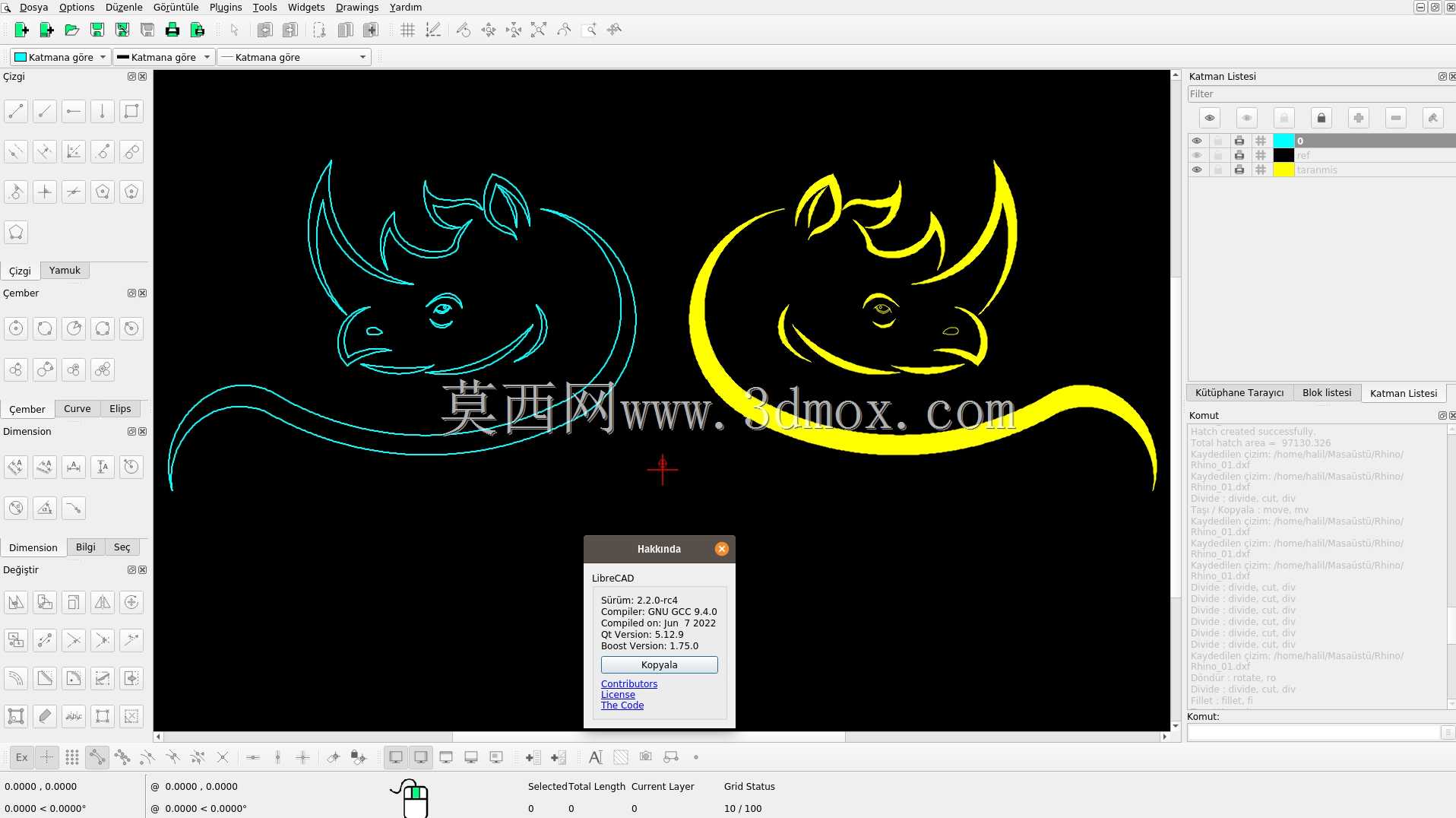Switch to the Yamuk tab

tap(65, 270)
